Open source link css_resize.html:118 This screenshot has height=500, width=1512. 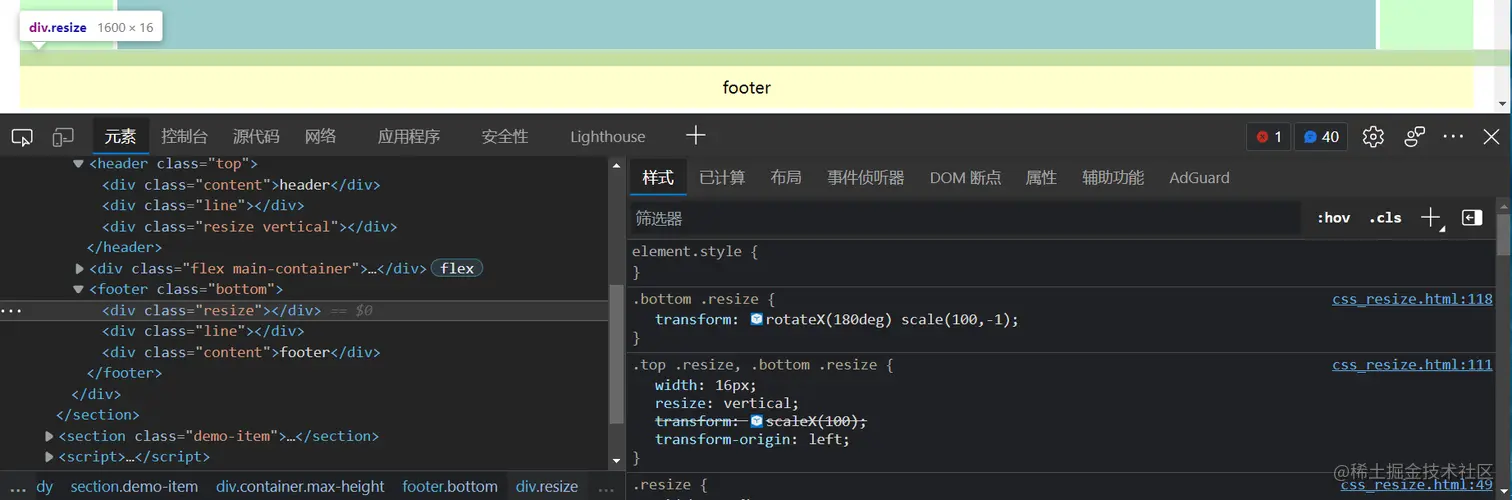(x=1412, y=299)
